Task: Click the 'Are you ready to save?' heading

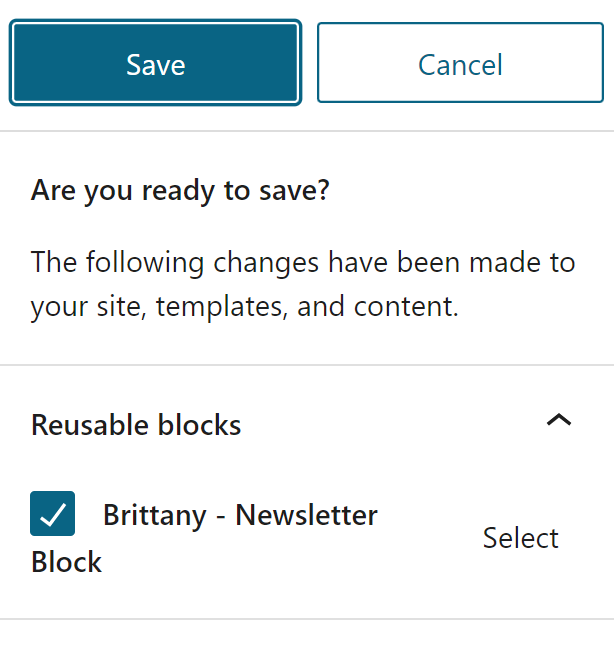Action: tap(180, 191)
